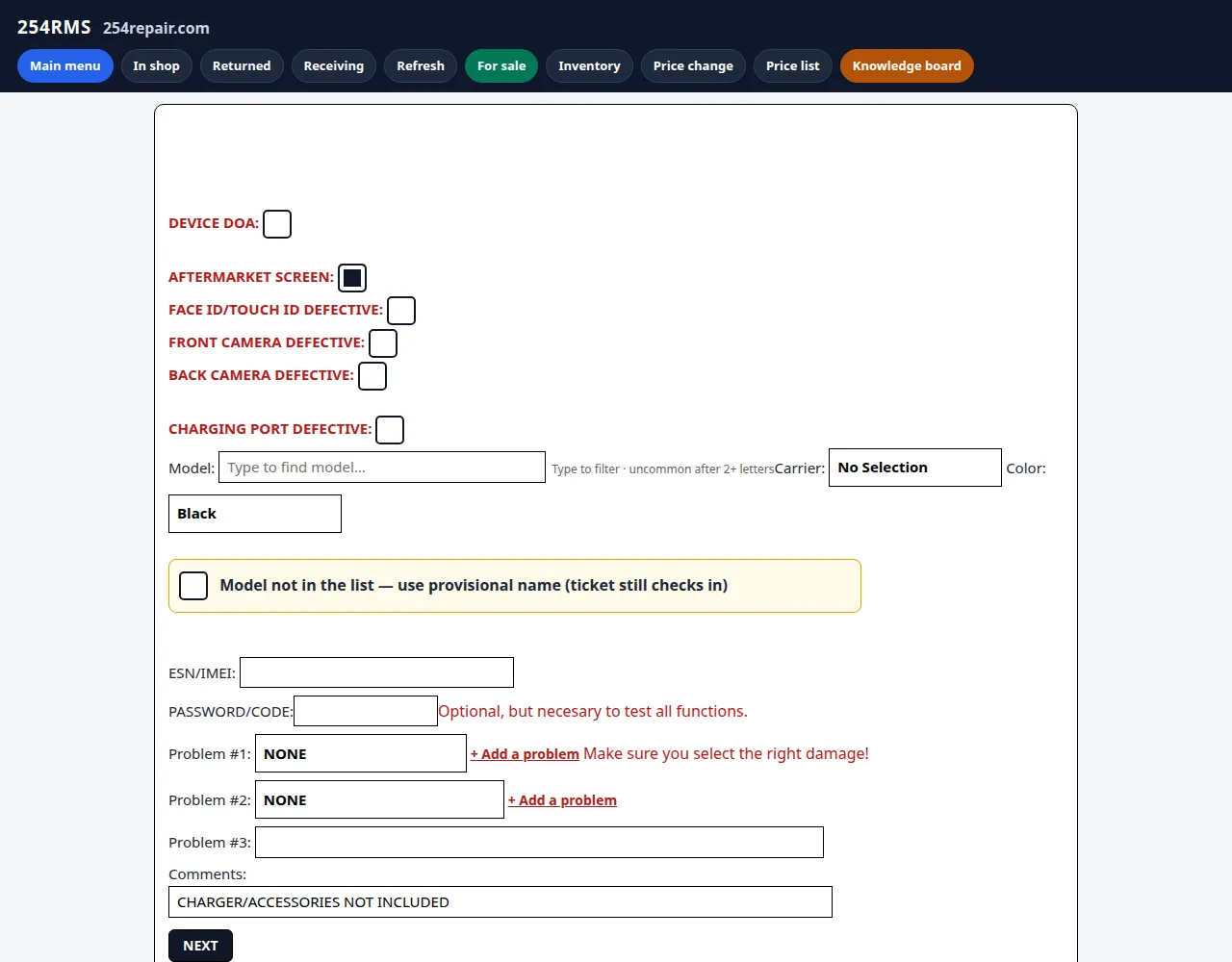Toggle Model not in the list checkbox
Image resolution: width=1232 pixels, height=962 pixels.
(x=193, y=586)
